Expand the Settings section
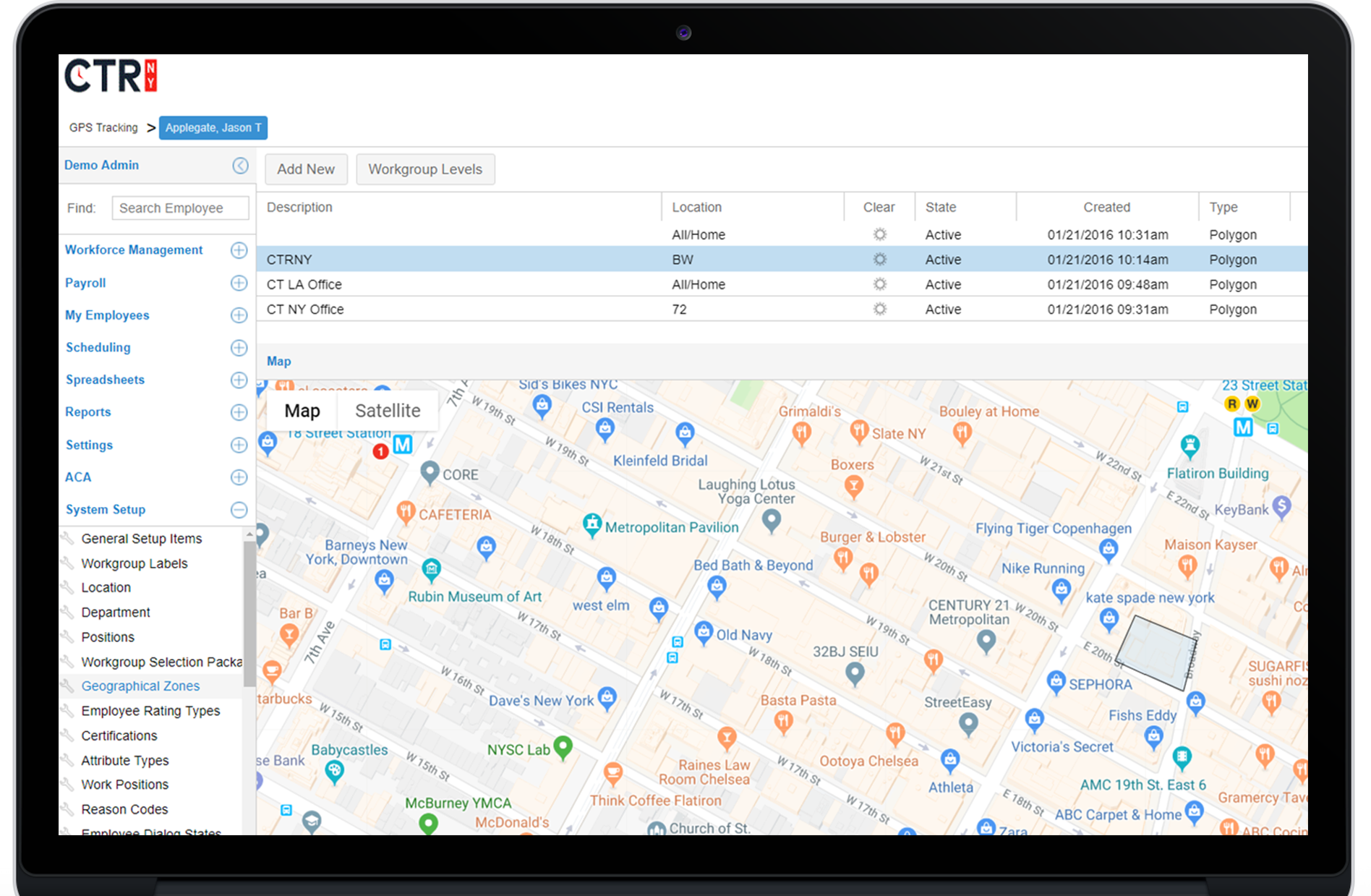 point(239,445)
